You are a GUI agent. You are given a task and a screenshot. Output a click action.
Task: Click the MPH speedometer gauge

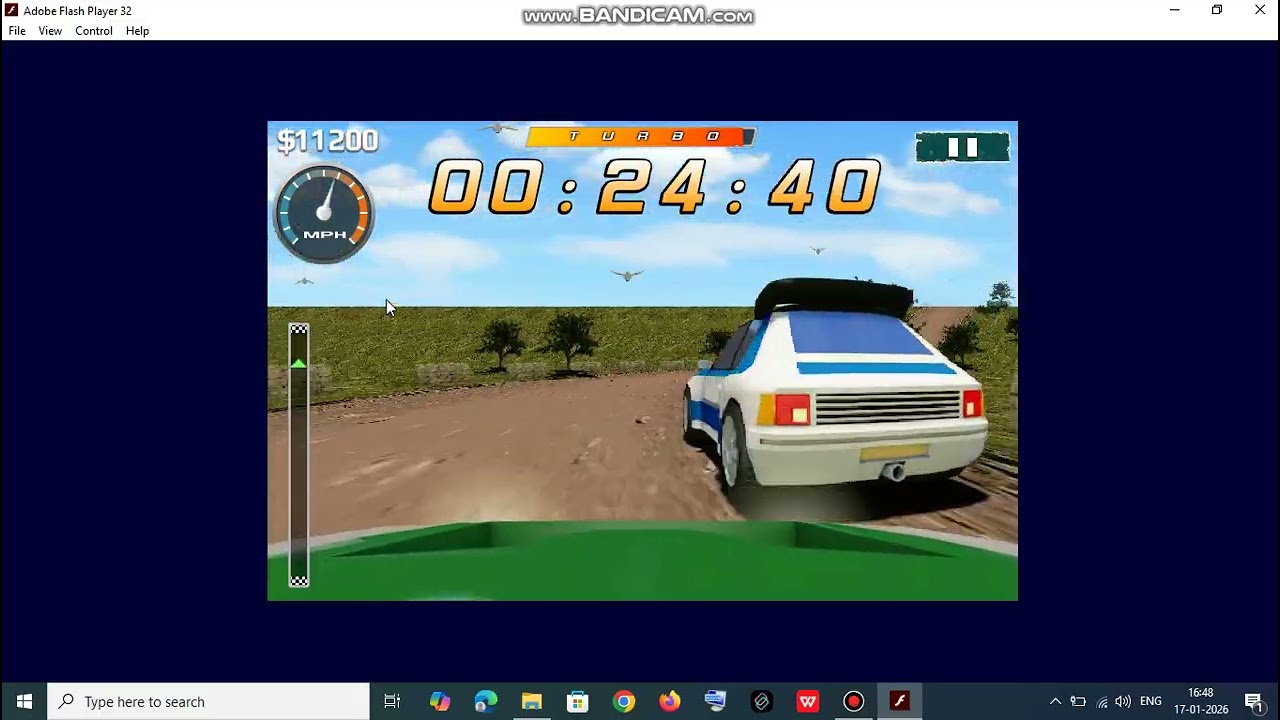[324, 214]
